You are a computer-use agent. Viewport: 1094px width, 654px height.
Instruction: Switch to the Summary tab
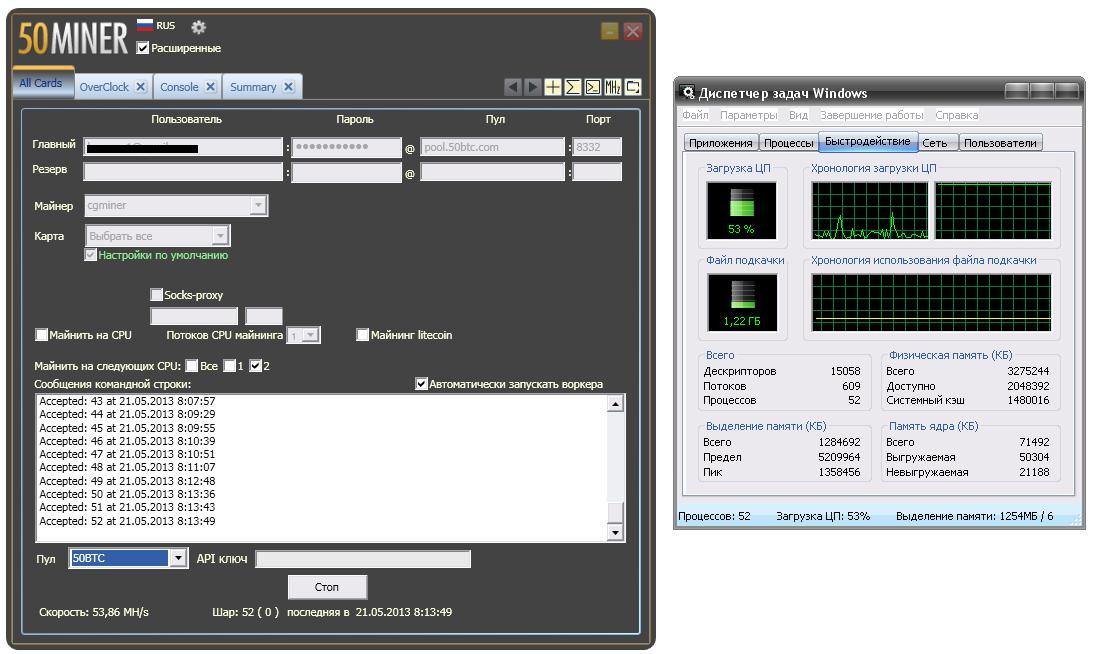[253, 87]
